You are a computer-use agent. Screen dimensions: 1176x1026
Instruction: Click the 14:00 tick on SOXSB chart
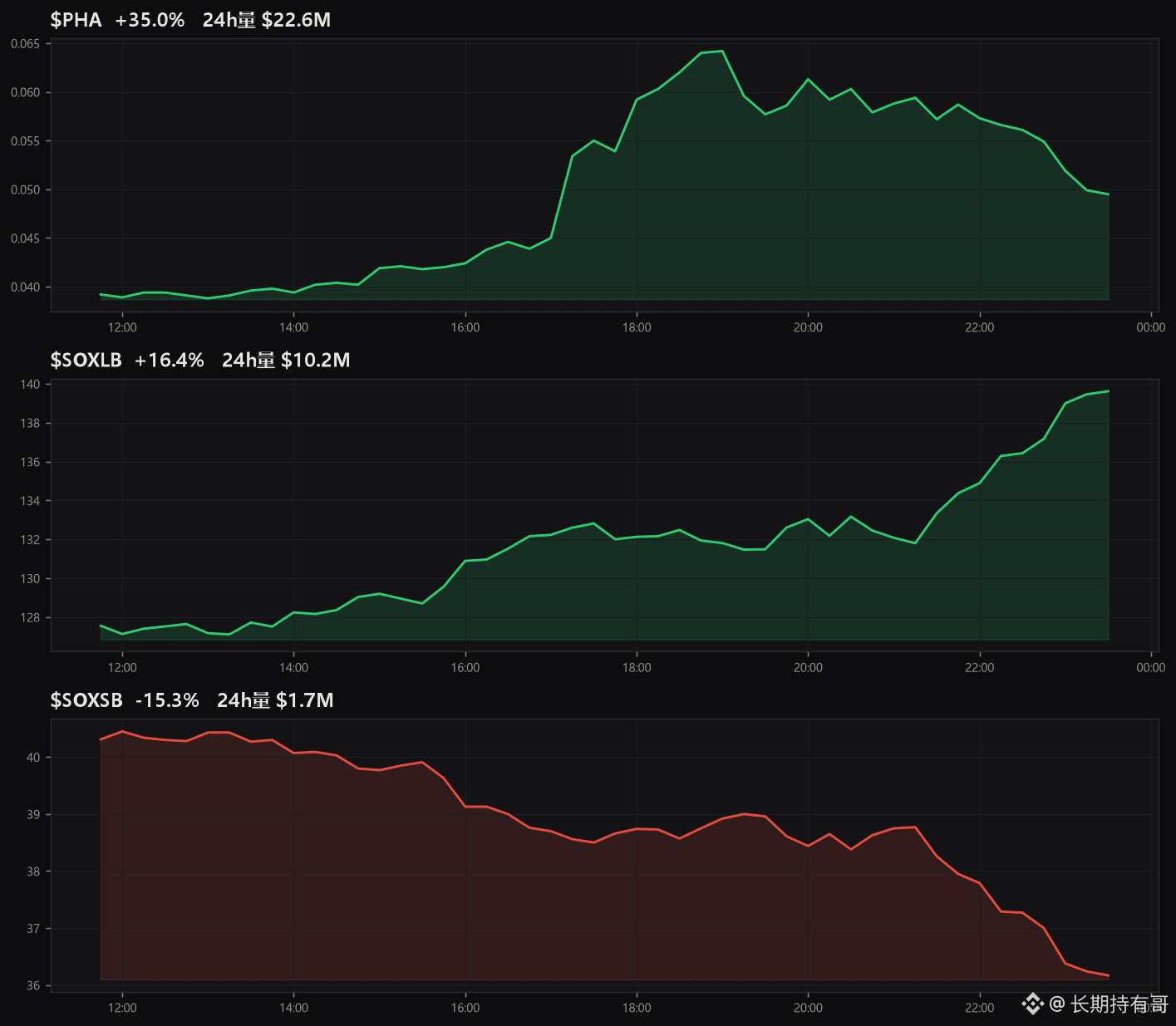pos(293,1008)
